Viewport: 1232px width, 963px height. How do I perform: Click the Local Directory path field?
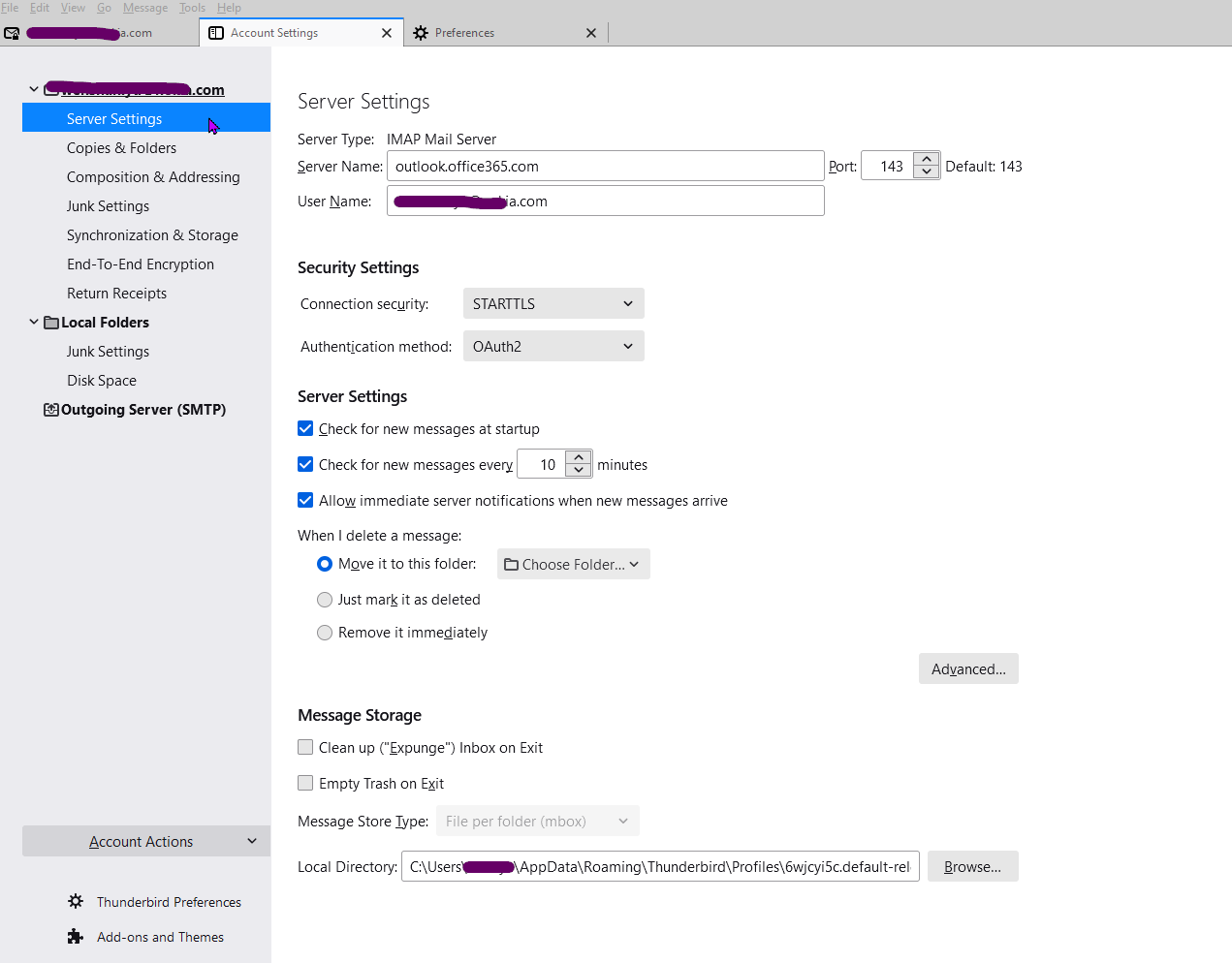(660, 866)
